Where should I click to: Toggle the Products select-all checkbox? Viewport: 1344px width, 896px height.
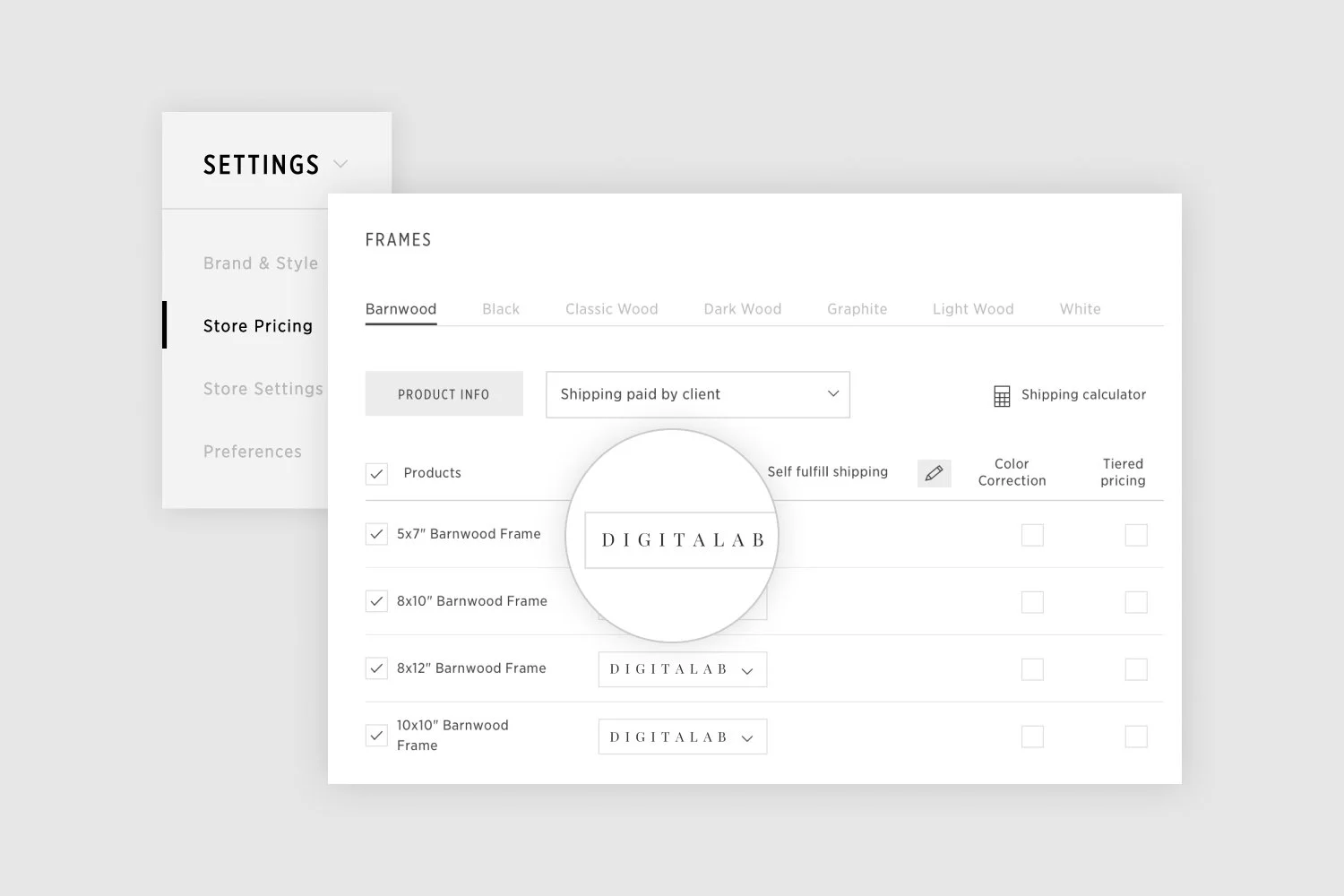(376, 473)
